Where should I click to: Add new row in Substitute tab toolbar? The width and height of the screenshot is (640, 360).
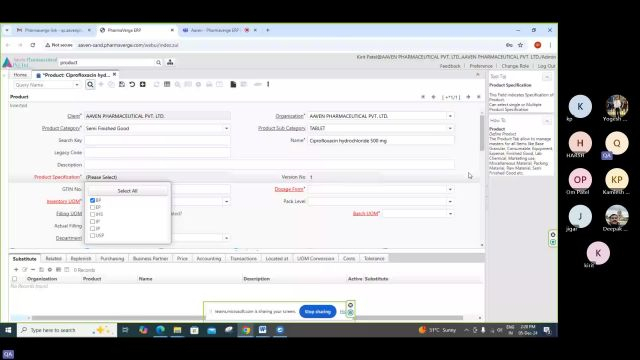click(16, 270)
